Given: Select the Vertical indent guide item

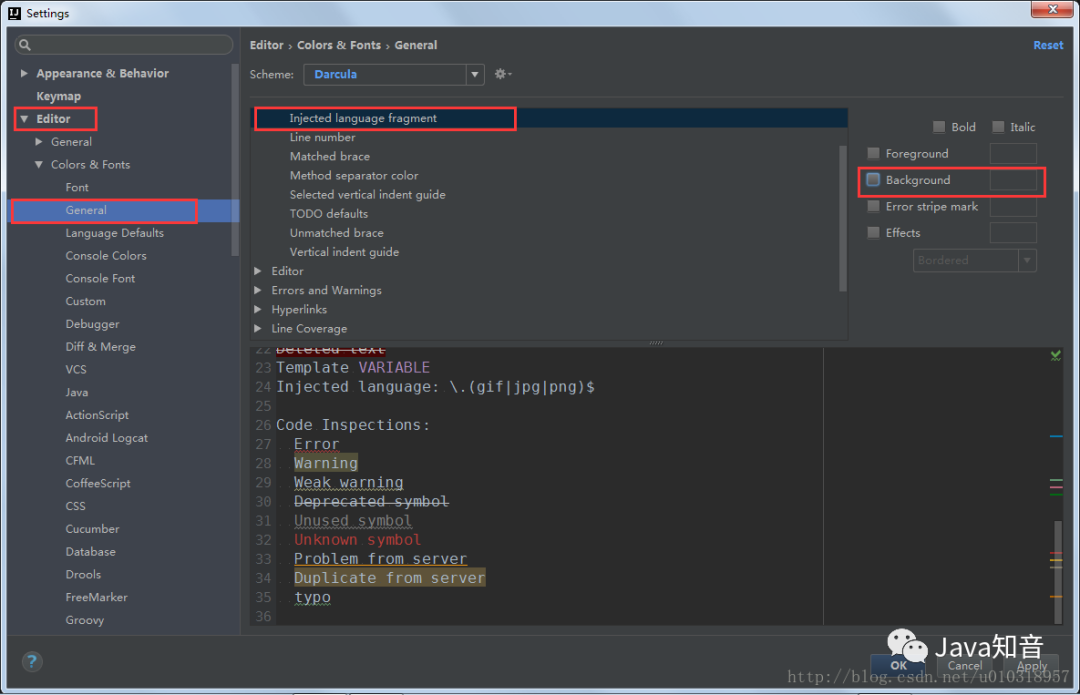Looking at the screenshot, I should pyautogui.click(x=344, y=252).
